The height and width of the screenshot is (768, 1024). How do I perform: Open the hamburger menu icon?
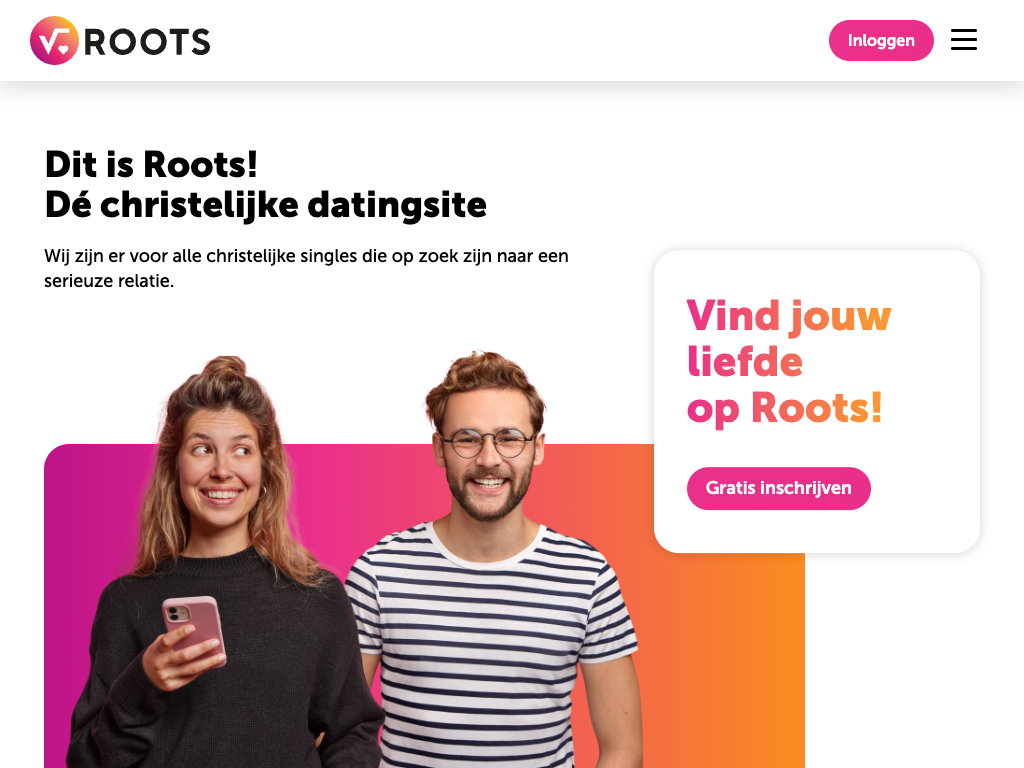coord(963,40)
